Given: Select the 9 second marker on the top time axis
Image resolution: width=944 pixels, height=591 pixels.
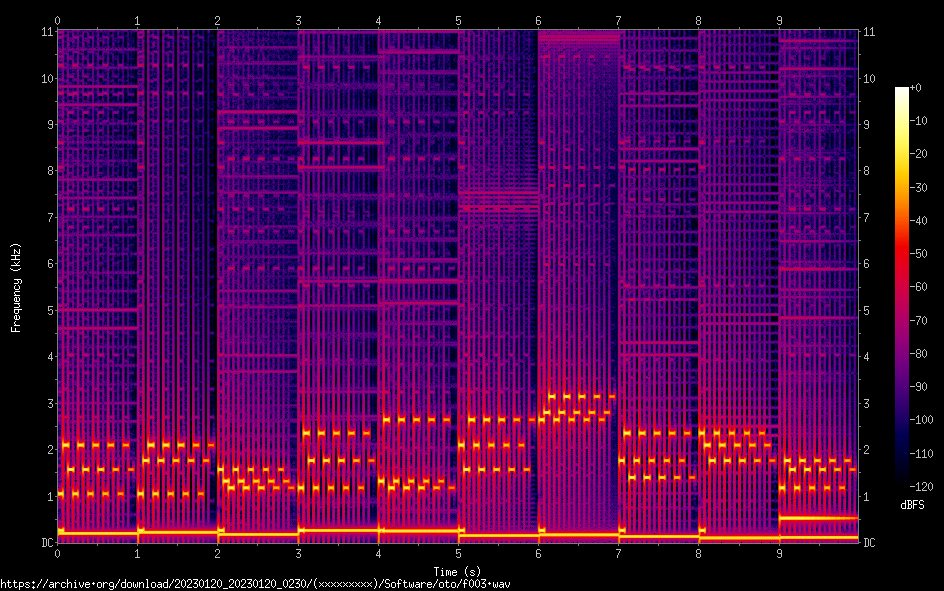Looking at the screenshot, I should (x=779, y=20).
